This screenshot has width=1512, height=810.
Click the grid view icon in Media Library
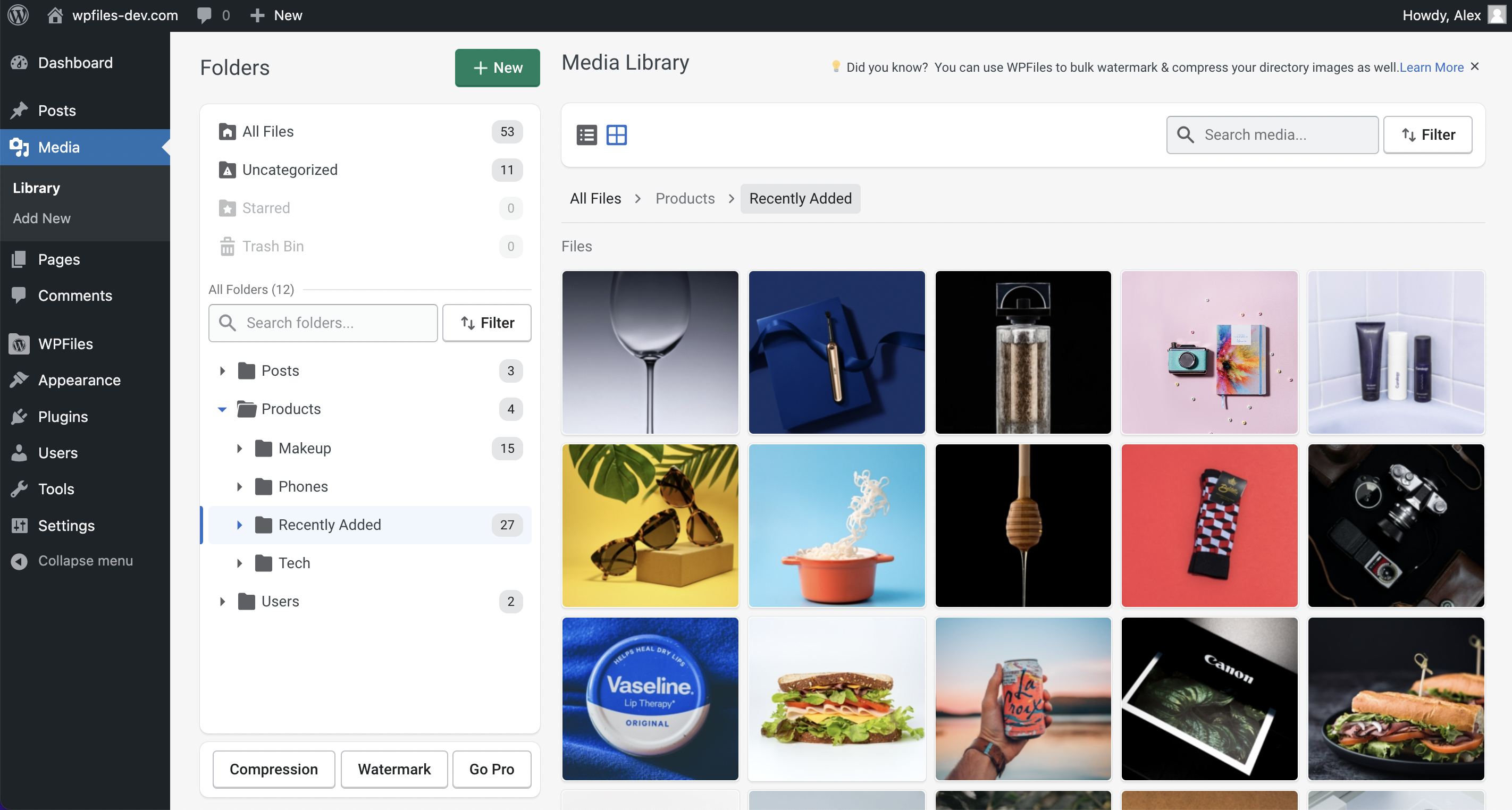(x=617, y=134)
